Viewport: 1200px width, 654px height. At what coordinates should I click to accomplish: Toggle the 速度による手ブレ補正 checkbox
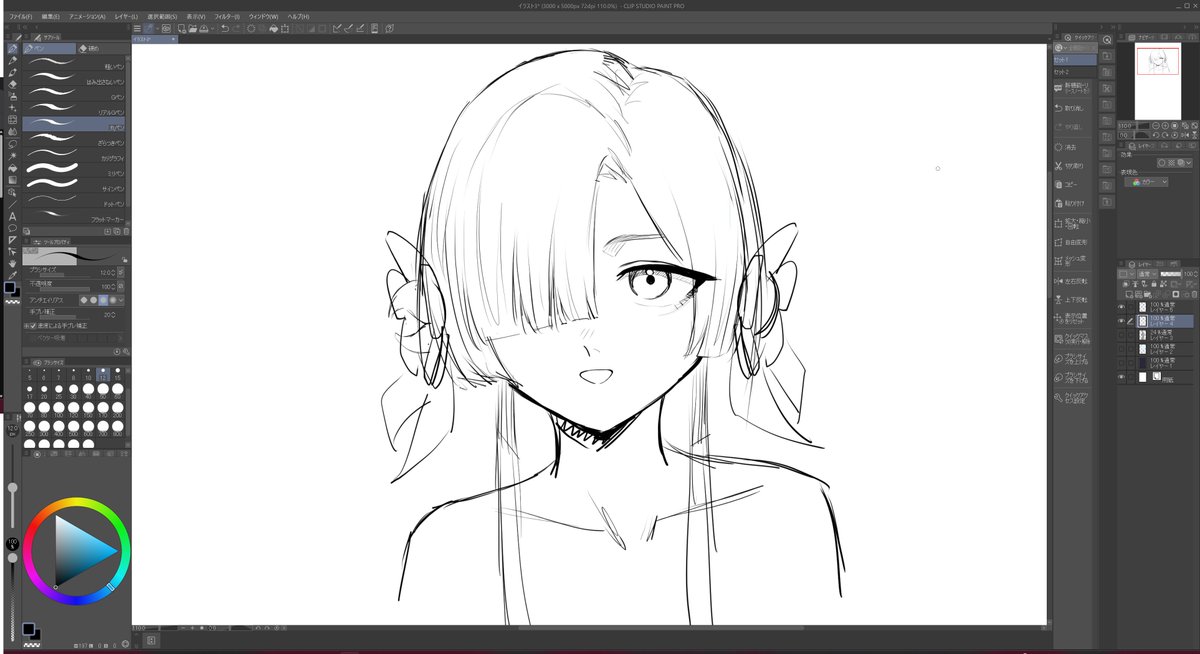(x=34, y=325)
